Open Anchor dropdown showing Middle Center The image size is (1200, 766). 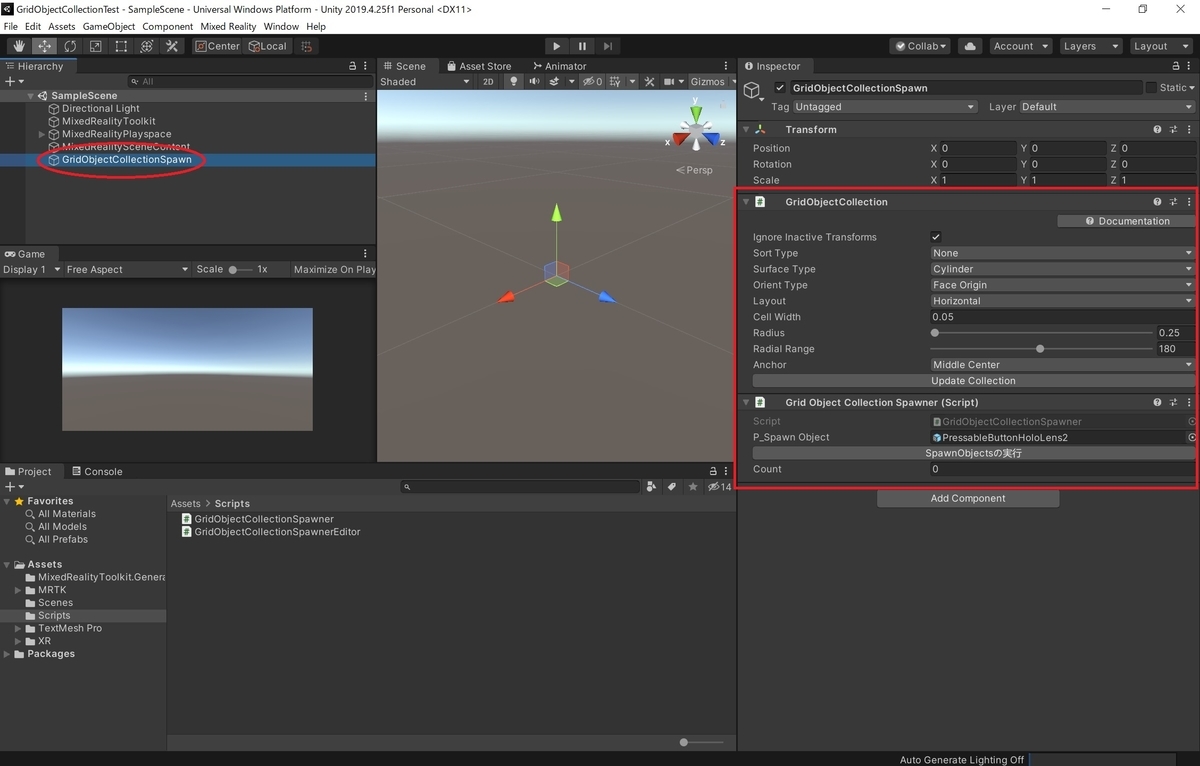tap(1062, 365)
